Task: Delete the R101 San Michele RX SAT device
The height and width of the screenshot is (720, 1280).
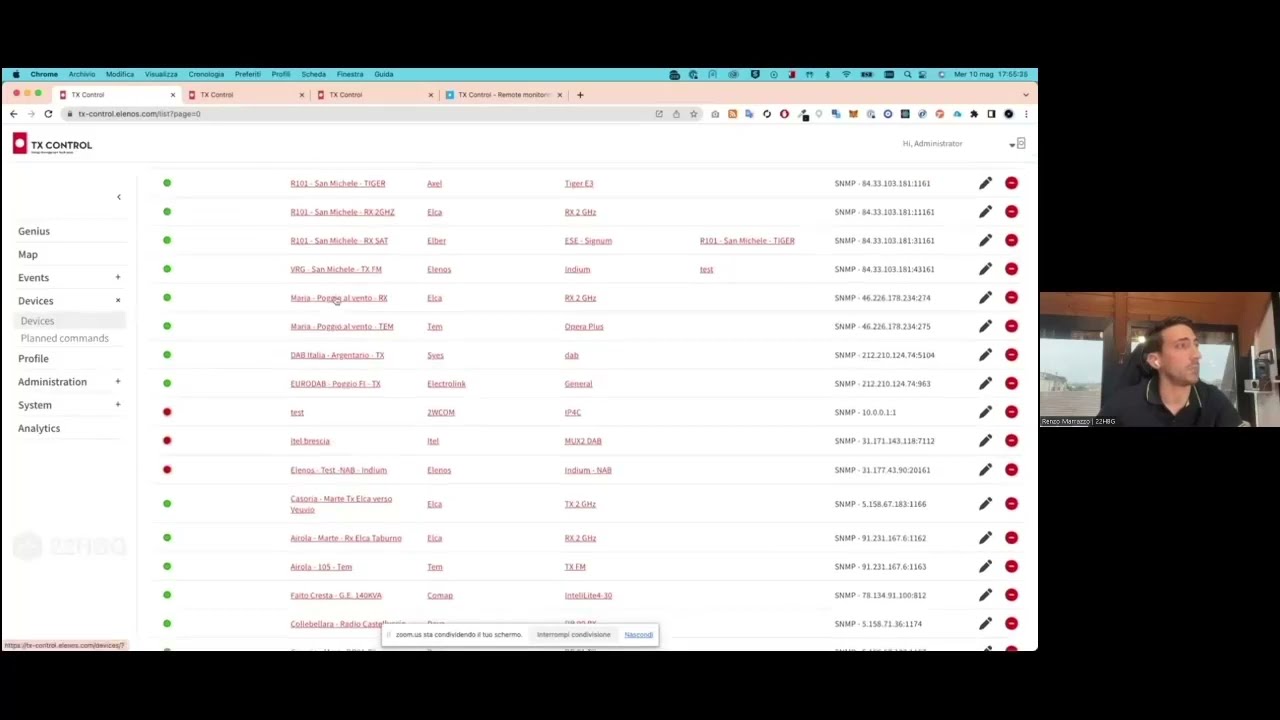Action: [1011, 240]
